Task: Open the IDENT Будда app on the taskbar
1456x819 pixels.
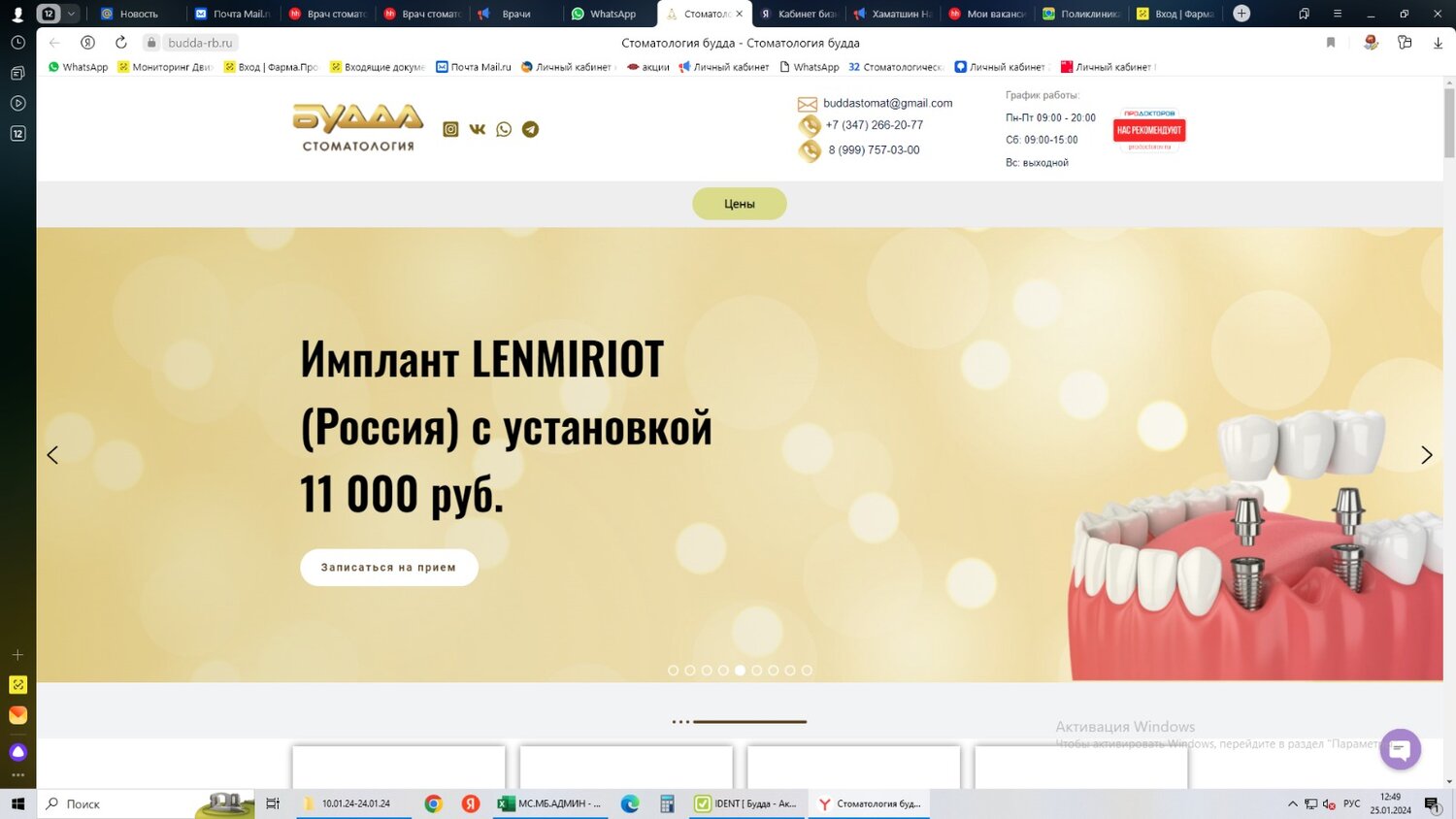Action: 746,803
